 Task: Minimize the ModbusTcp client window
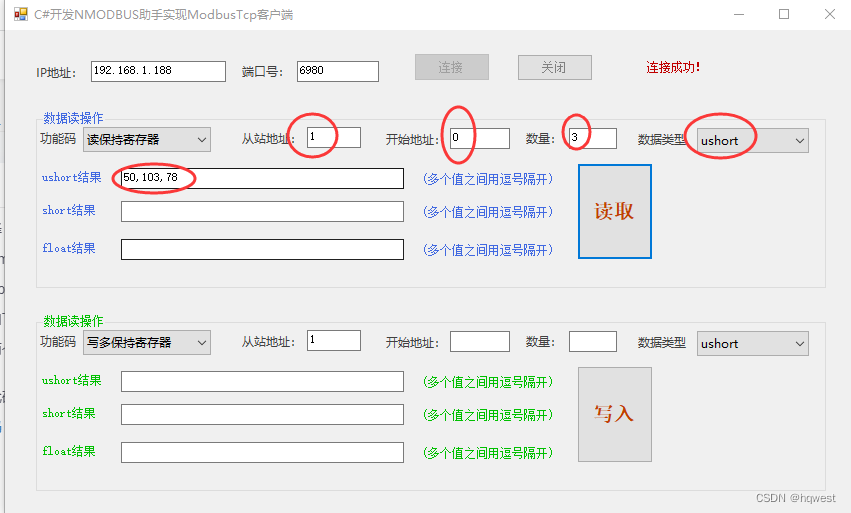(x=739, y=14)
